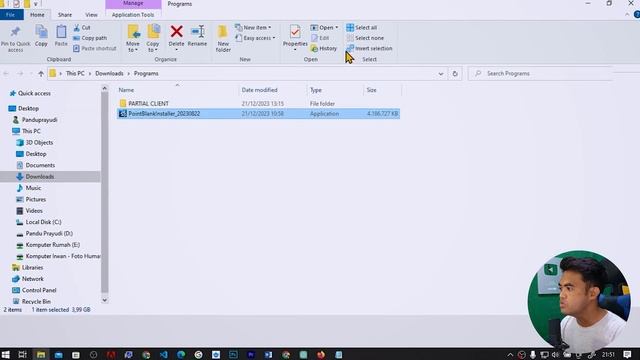Open Quick access in the navigation pane
Image resolution: width=640 pixels, height=360 pixels.
point(34,93)
